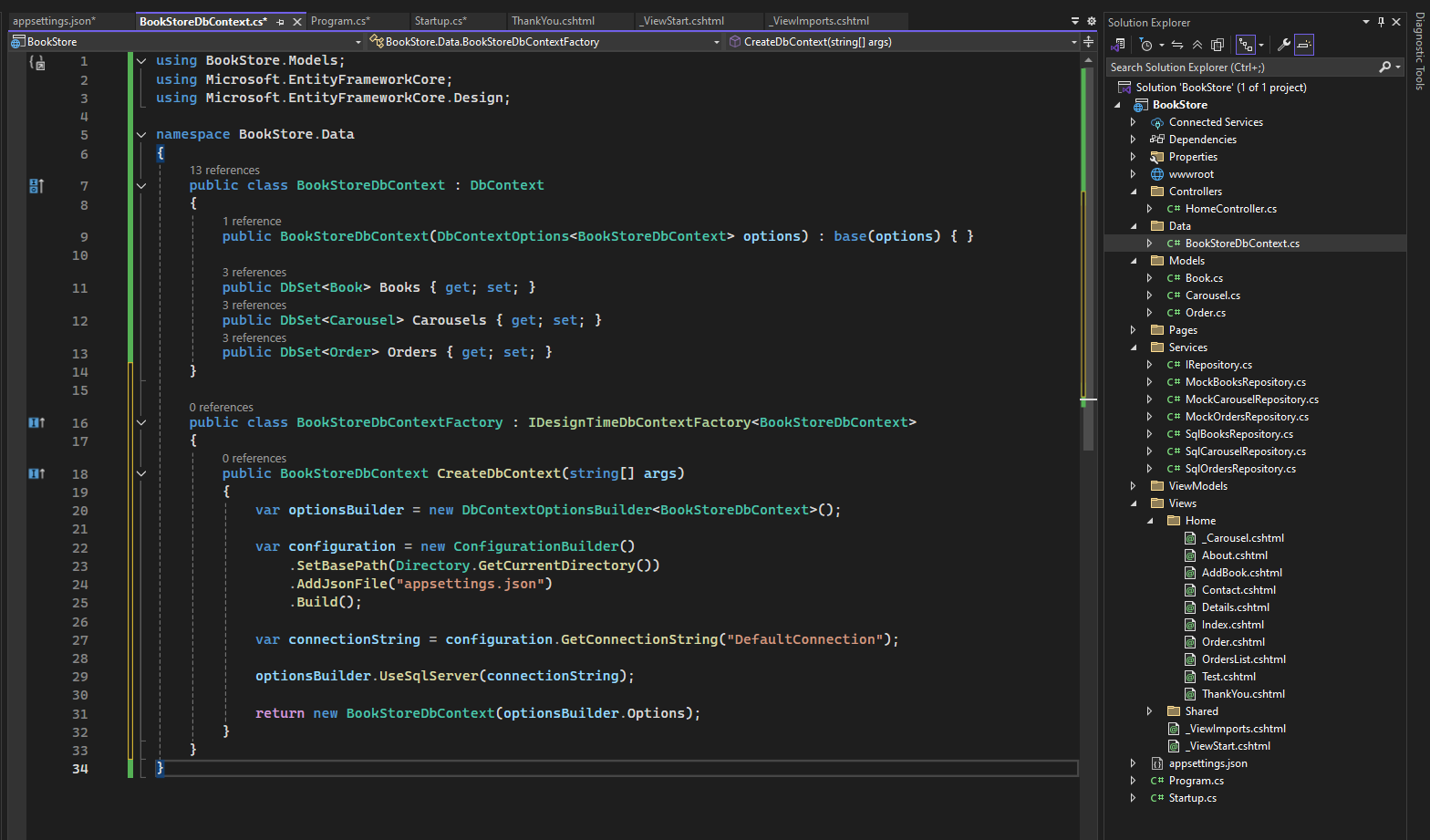Select wwwroot folder node

[x=1191, y=174]
